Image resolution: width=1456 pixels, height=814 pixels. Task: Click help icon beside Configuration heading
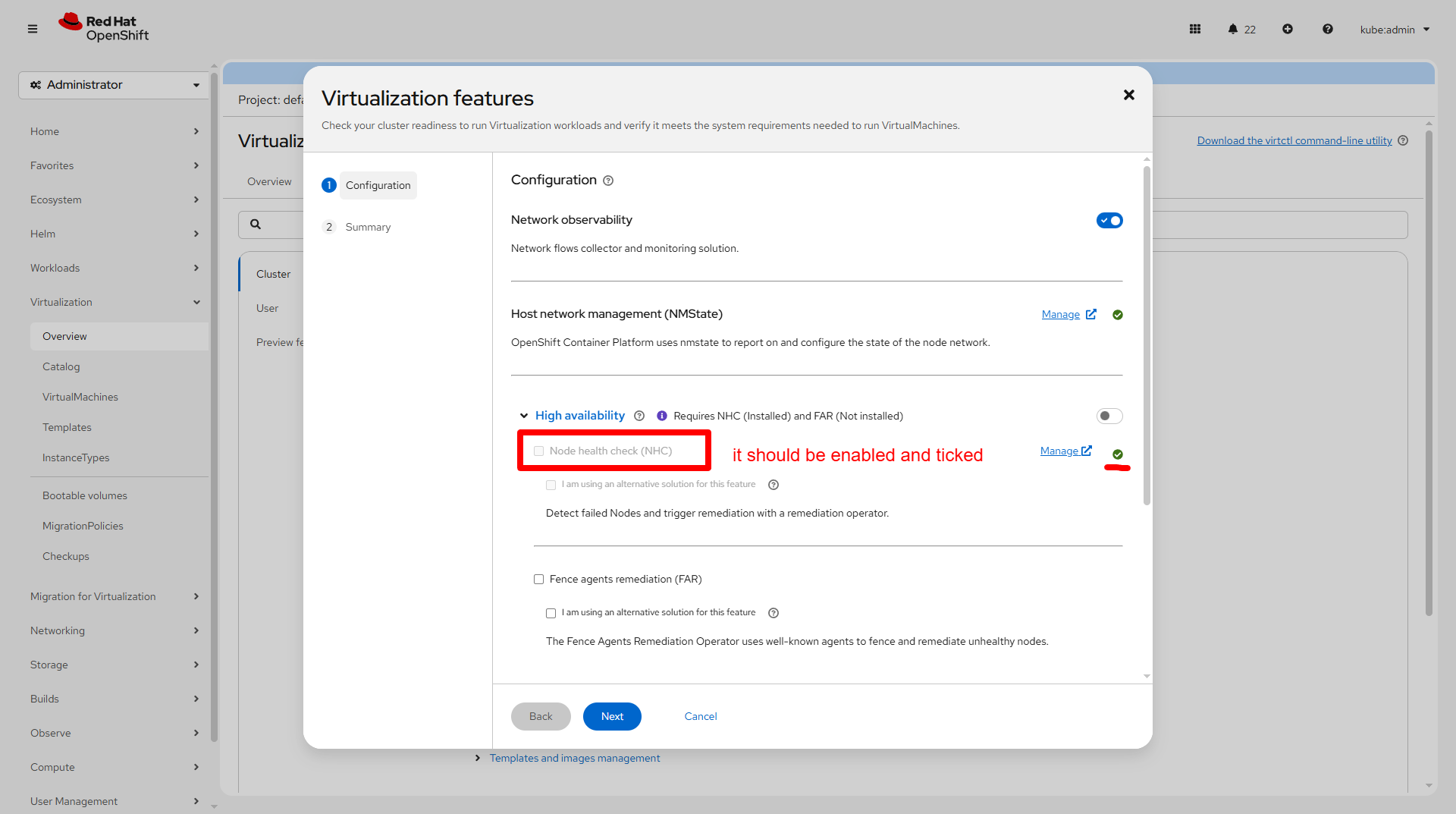(x=608, y=181)
